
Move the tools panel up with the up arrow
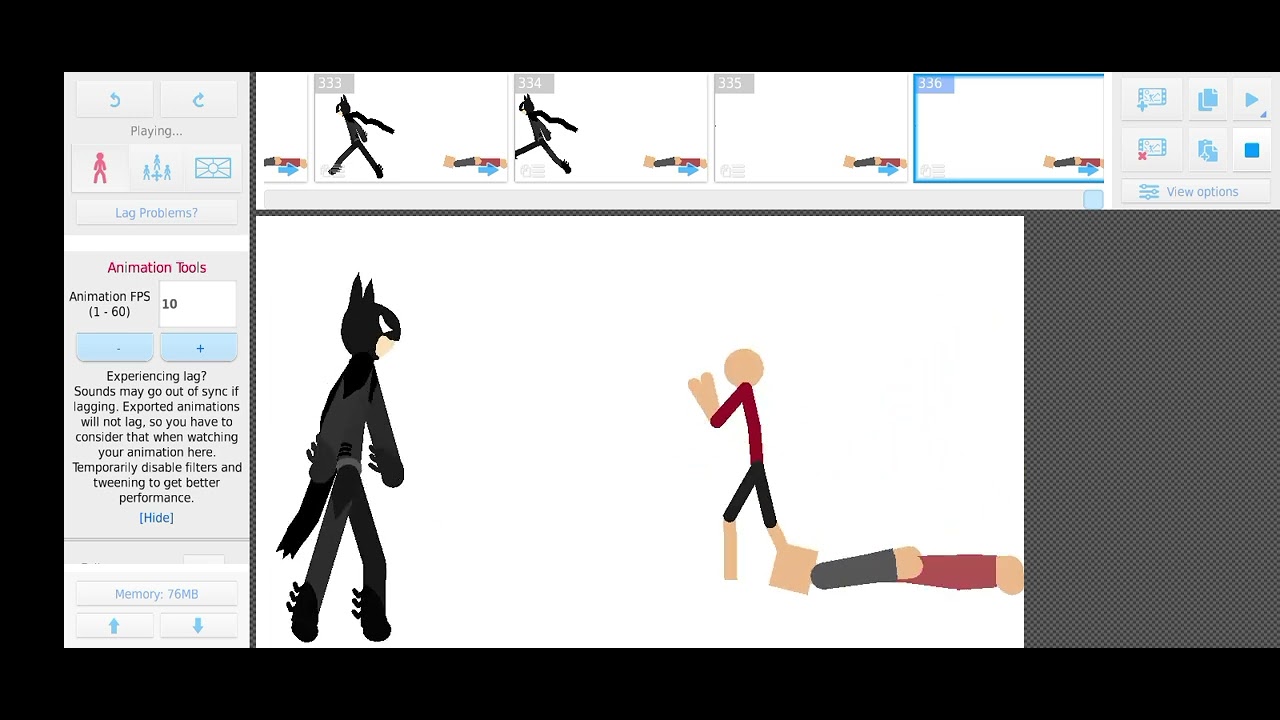[x=114, y=626]
